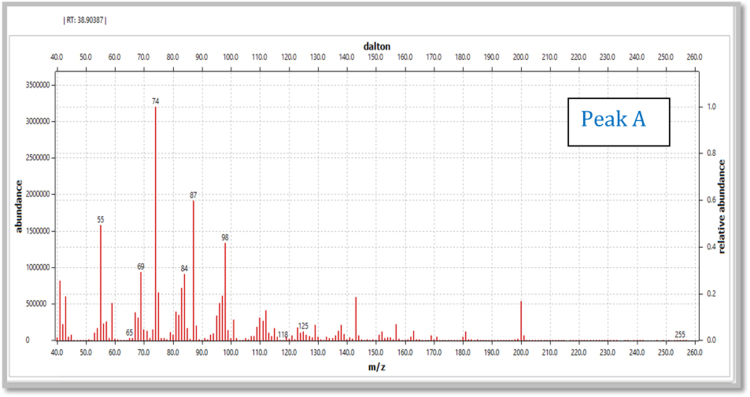Viewport: 750px width, 397px height.
Task: Click the peak label '98'
Action: pos(225,237)
